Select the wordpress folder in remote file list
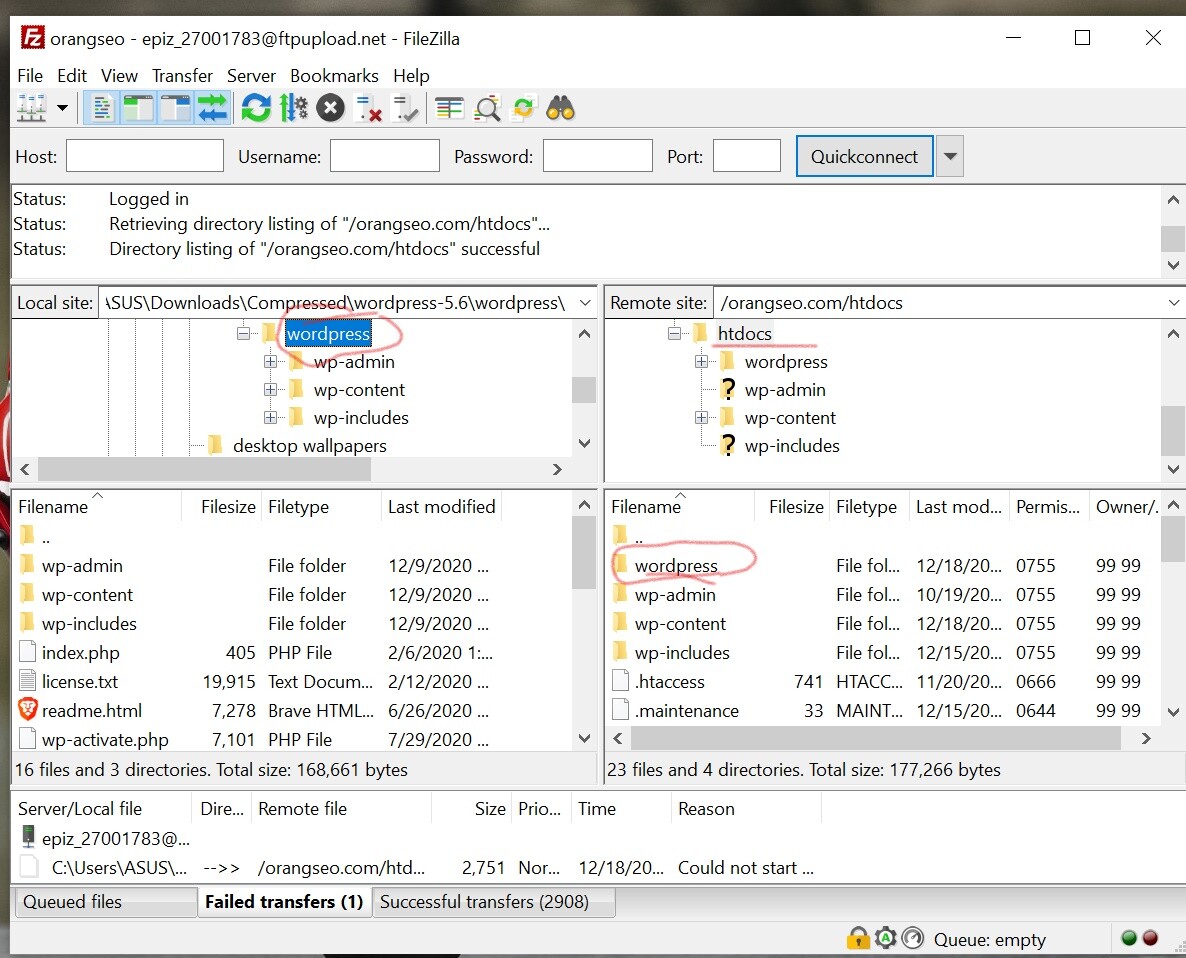 676,566
